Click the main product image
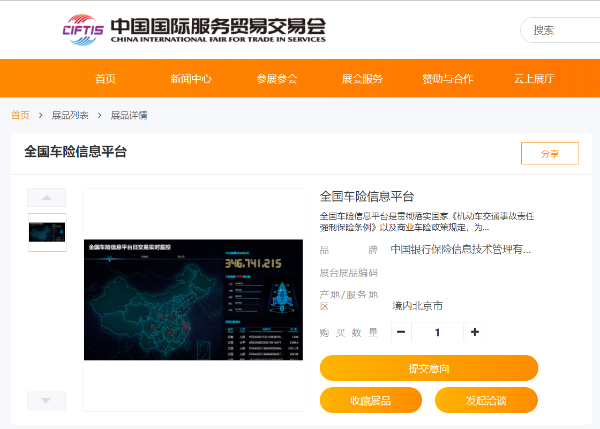600x429 pixels. click(194, 300)
